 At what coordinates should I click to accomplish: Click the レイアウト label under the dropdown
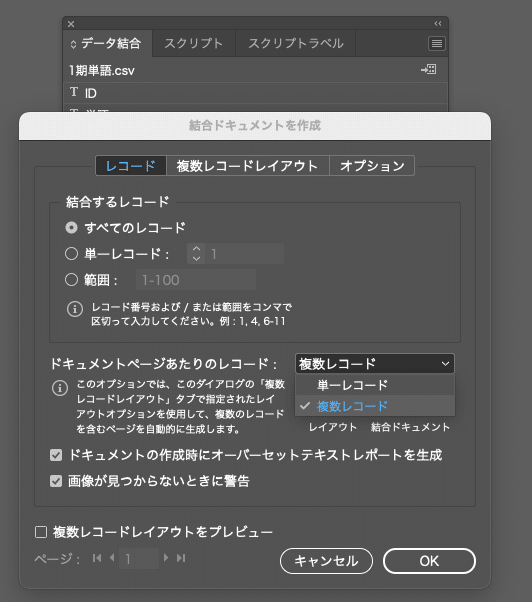point(333,427)
